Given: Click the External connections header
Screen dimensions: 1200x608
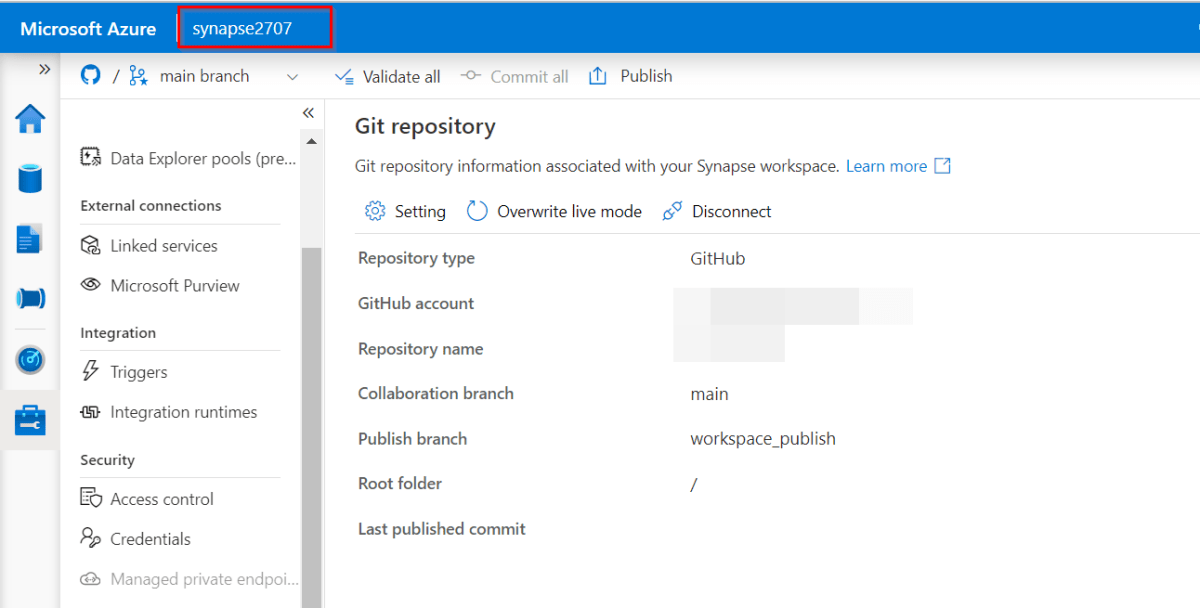Looking at the screenshot, I should (151, 206).
